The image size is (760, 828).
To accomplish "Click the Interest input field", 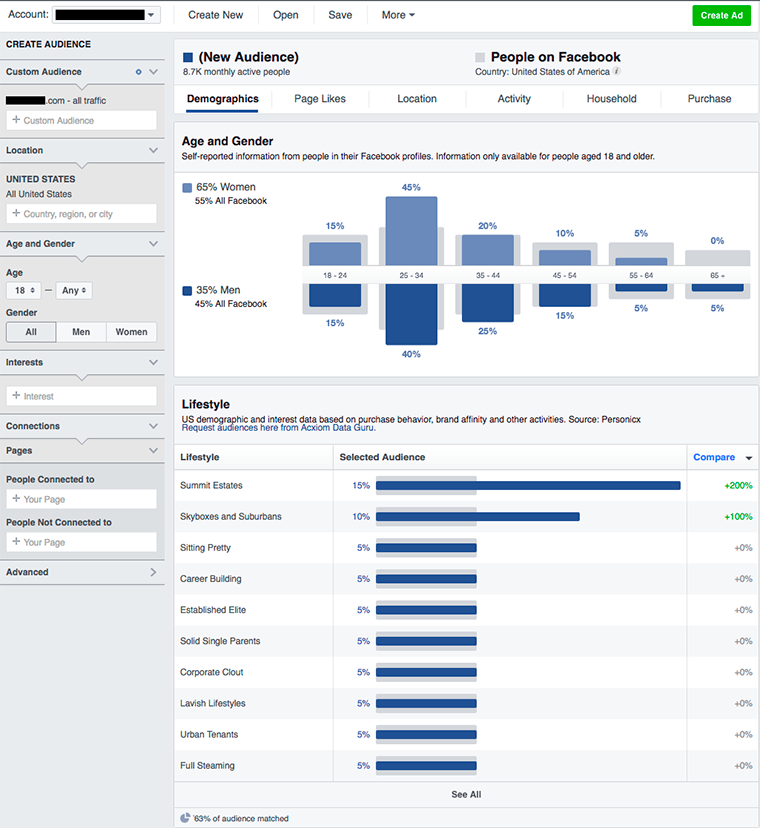I will (x=81, y=396).
